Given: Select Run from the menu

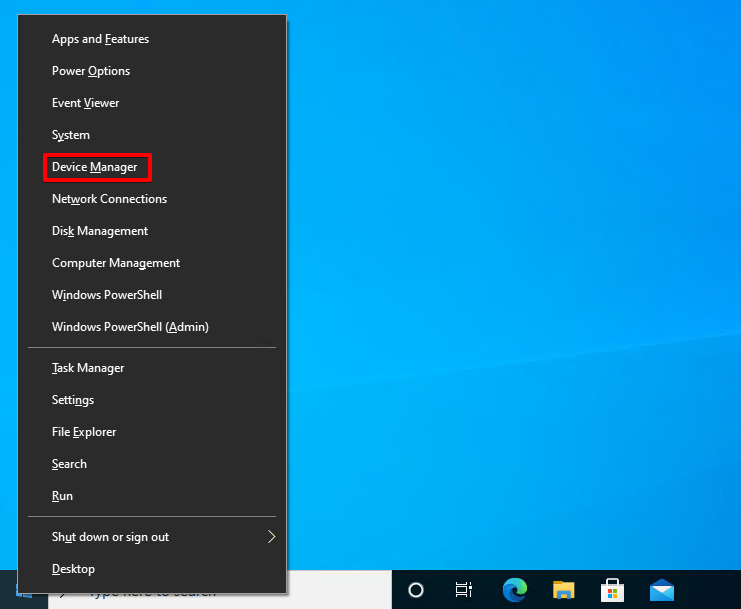Looking at the screenshot, I should pos(62,496).
